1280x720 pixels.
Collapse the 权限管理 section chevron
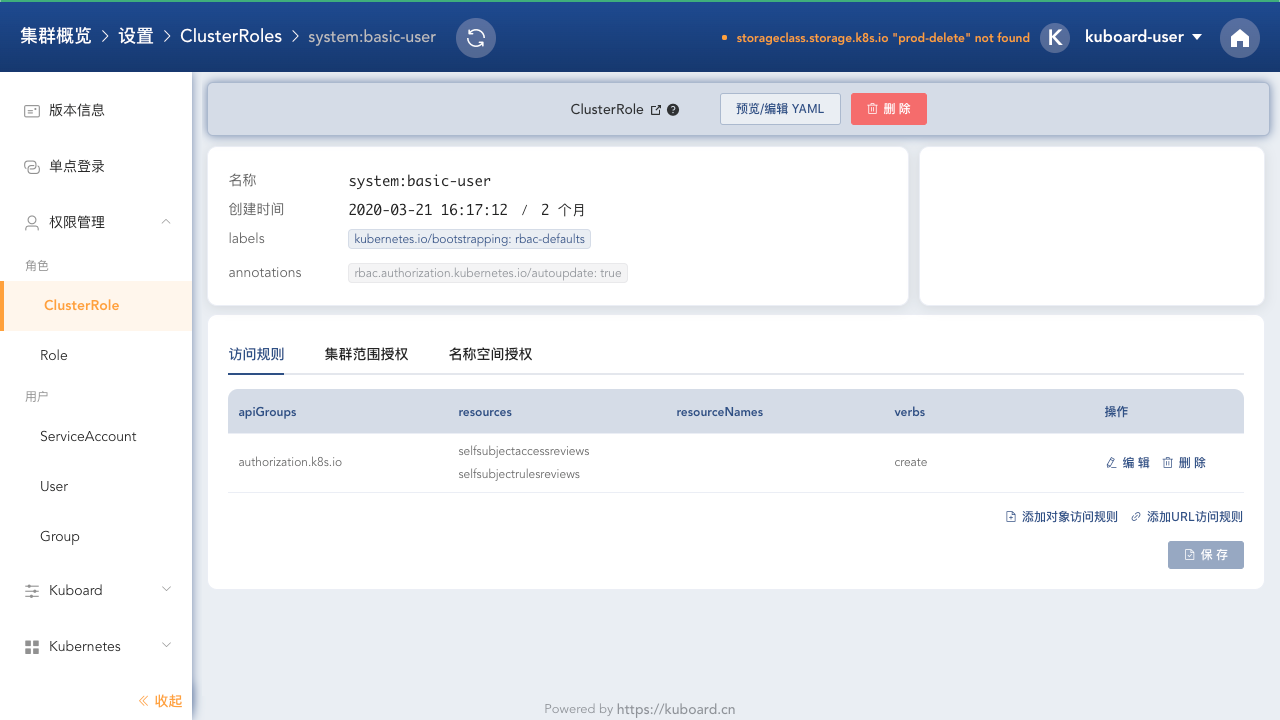[x=166, y=222]
